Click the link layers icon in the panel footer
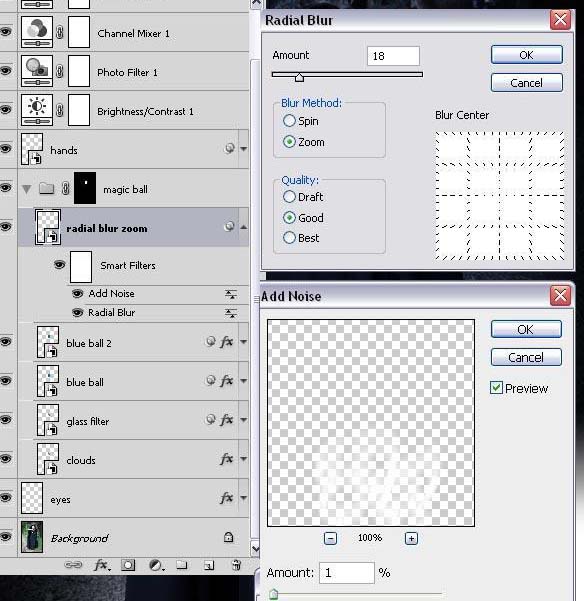Image resolution: width=584 pixels, height=601 pixels. 73,565
